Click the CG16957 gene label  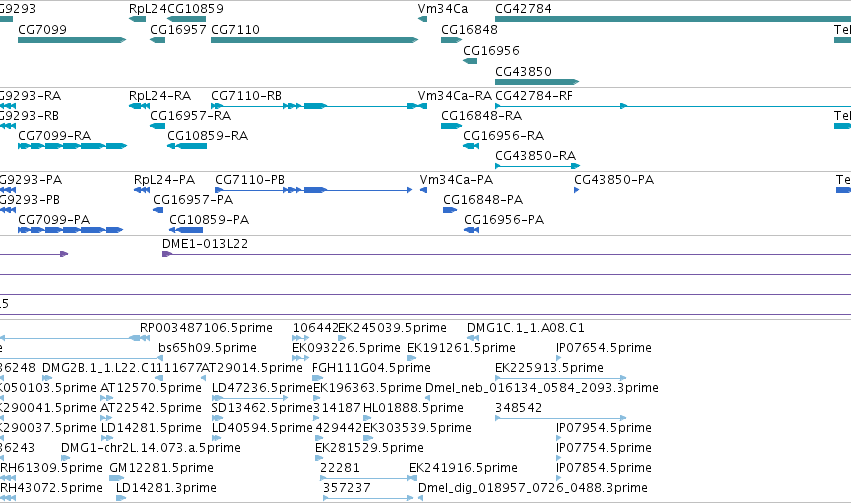(x=178, y=29)
